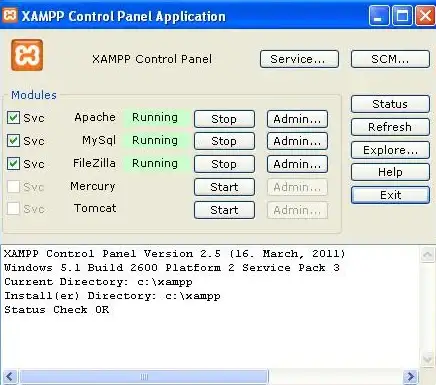
Task: Click the MySql Running status label
Action: [x=155, y=140]
